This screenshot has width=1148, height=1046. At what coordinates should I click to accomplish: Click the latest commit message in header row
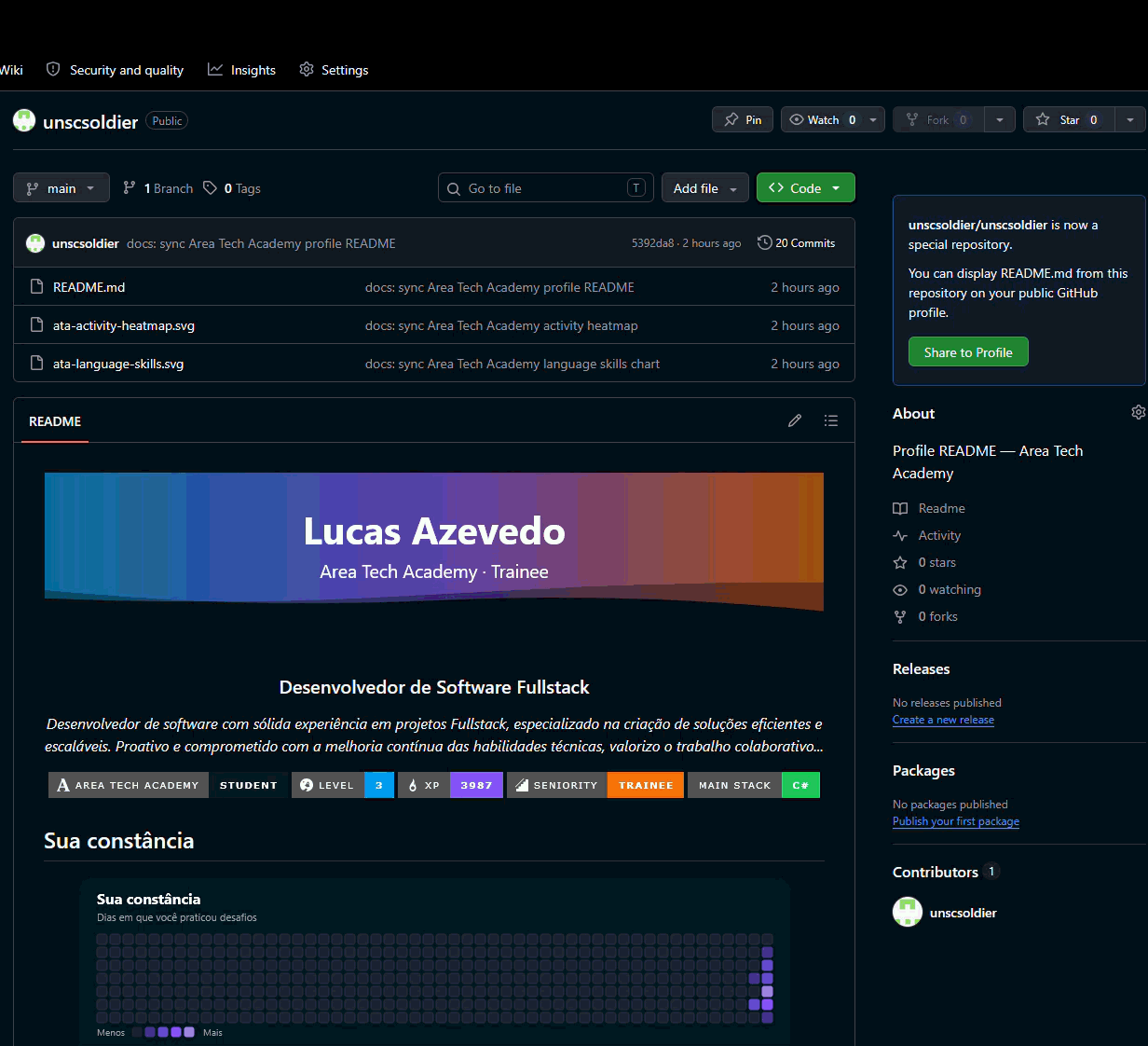click(261, 243)
